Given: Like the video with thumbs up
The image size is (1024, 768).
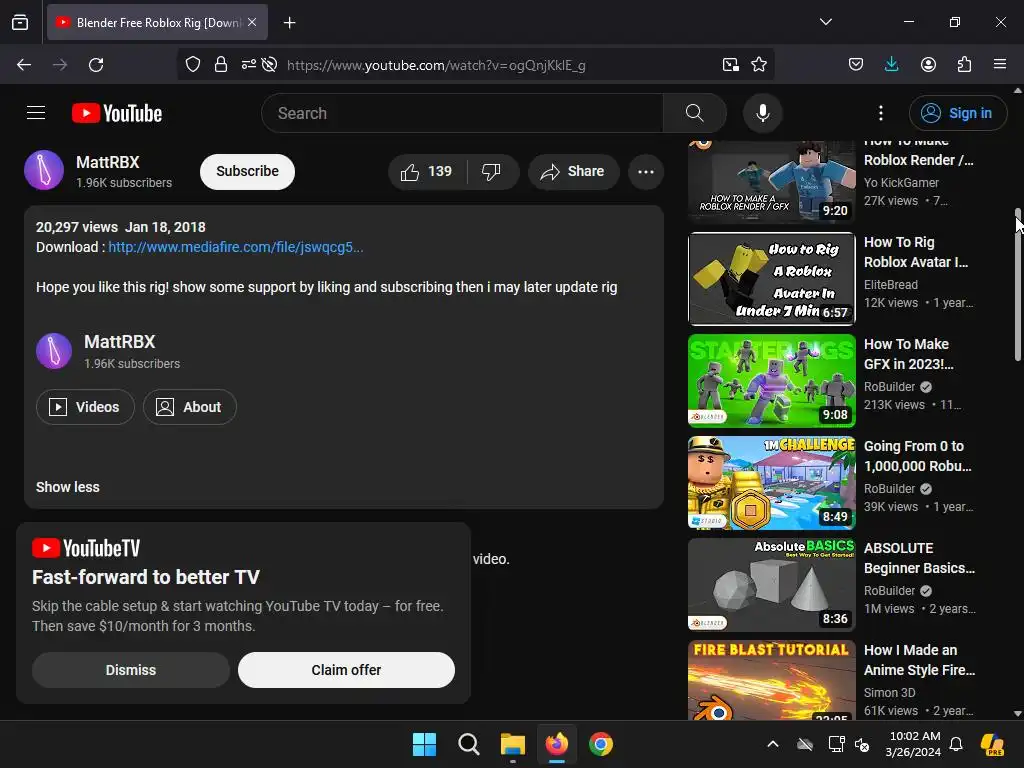Looking at the screenshot, I should [427, 172].
